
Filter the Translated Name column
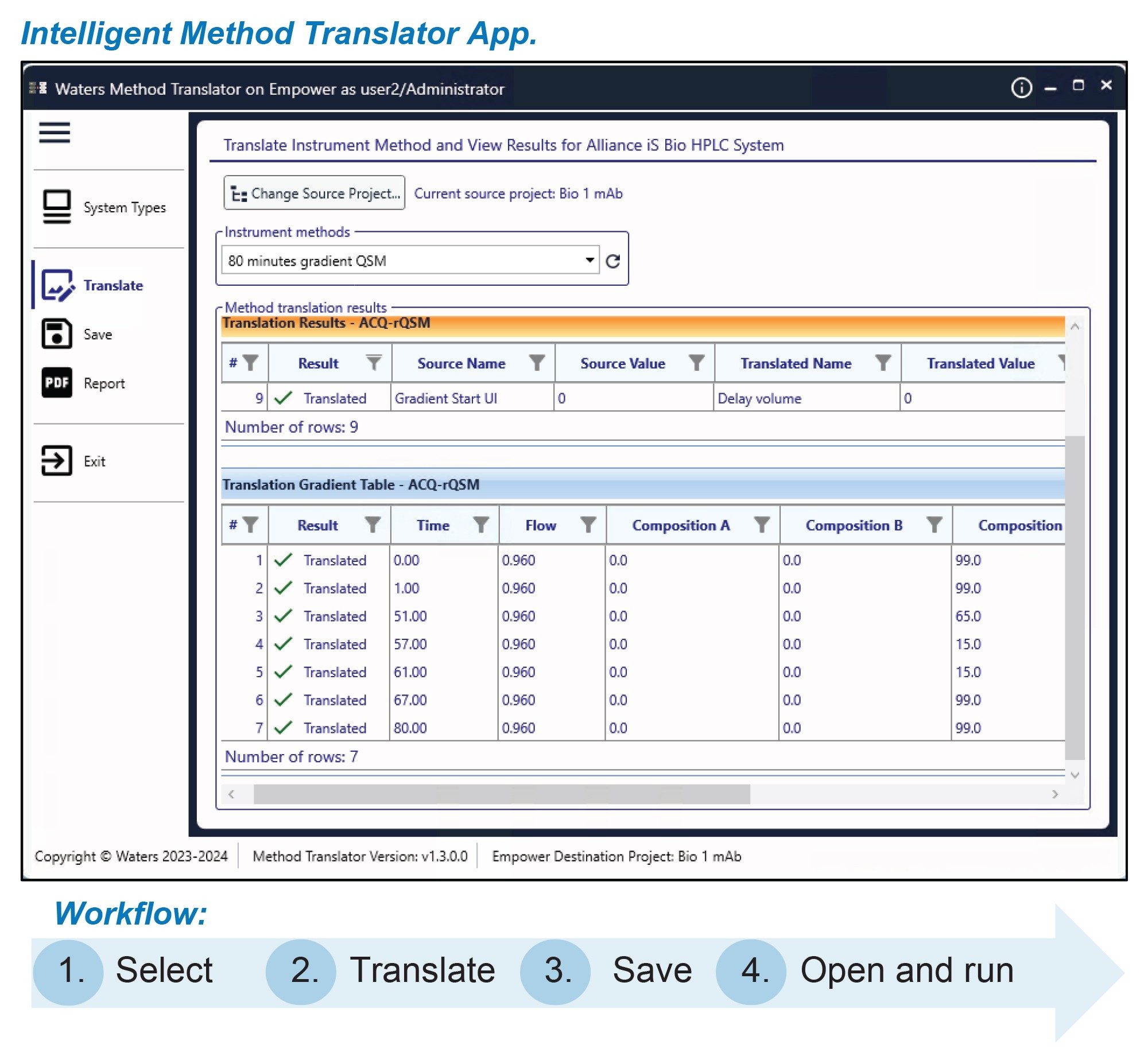(883, 363)
